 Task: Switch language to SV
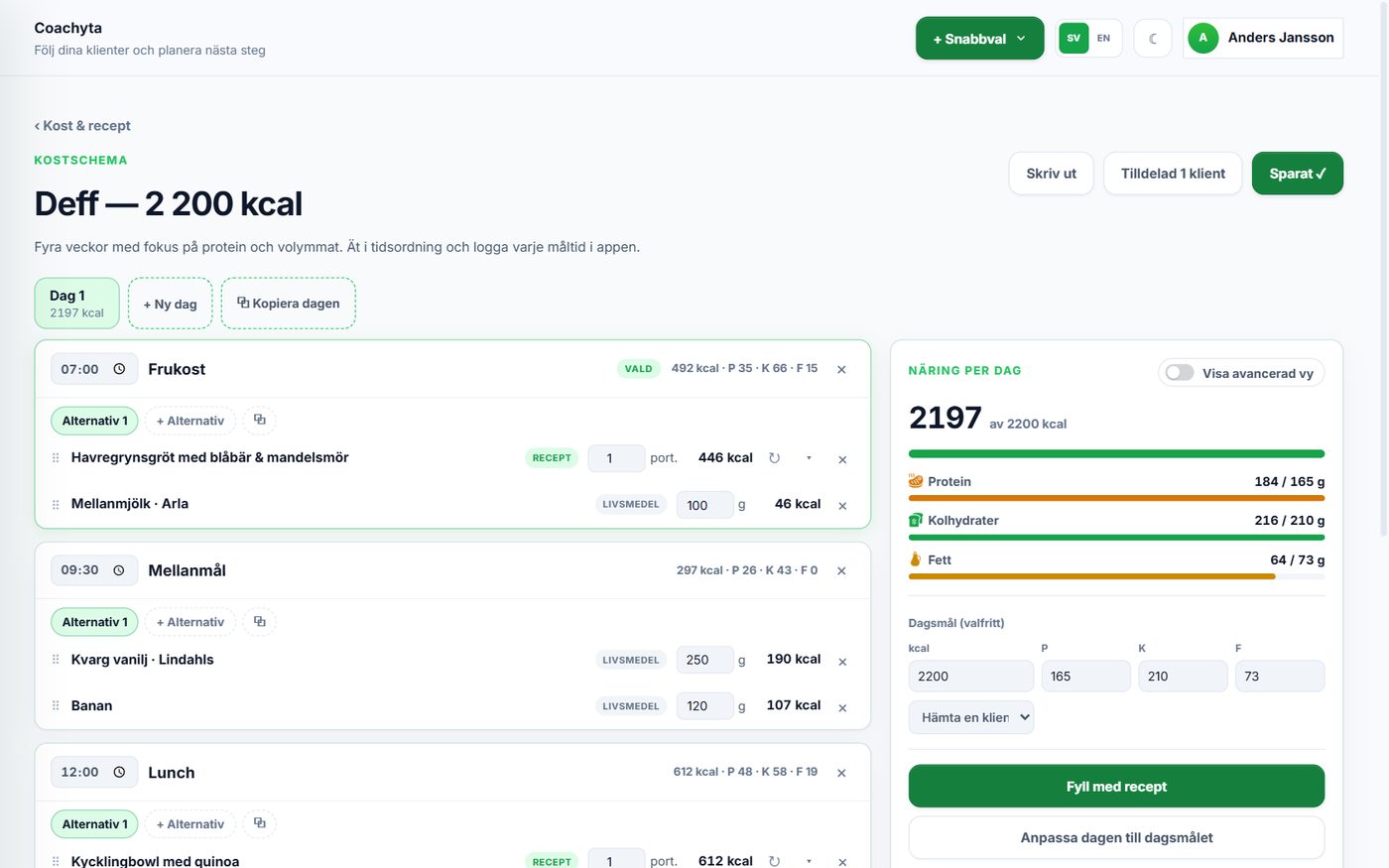pos(1073,39)
